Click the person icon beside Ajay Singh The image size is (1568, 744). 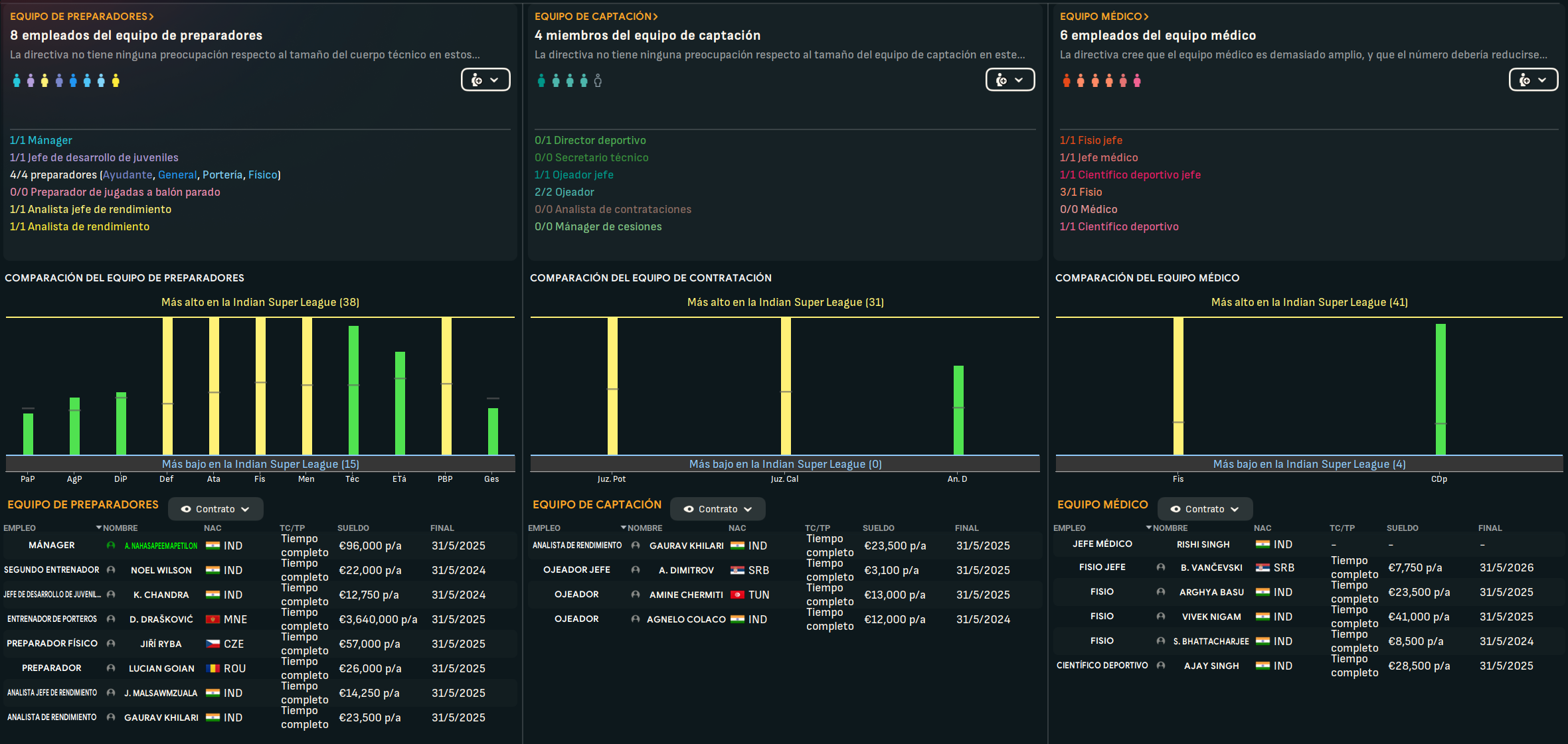click(1161, 666)
